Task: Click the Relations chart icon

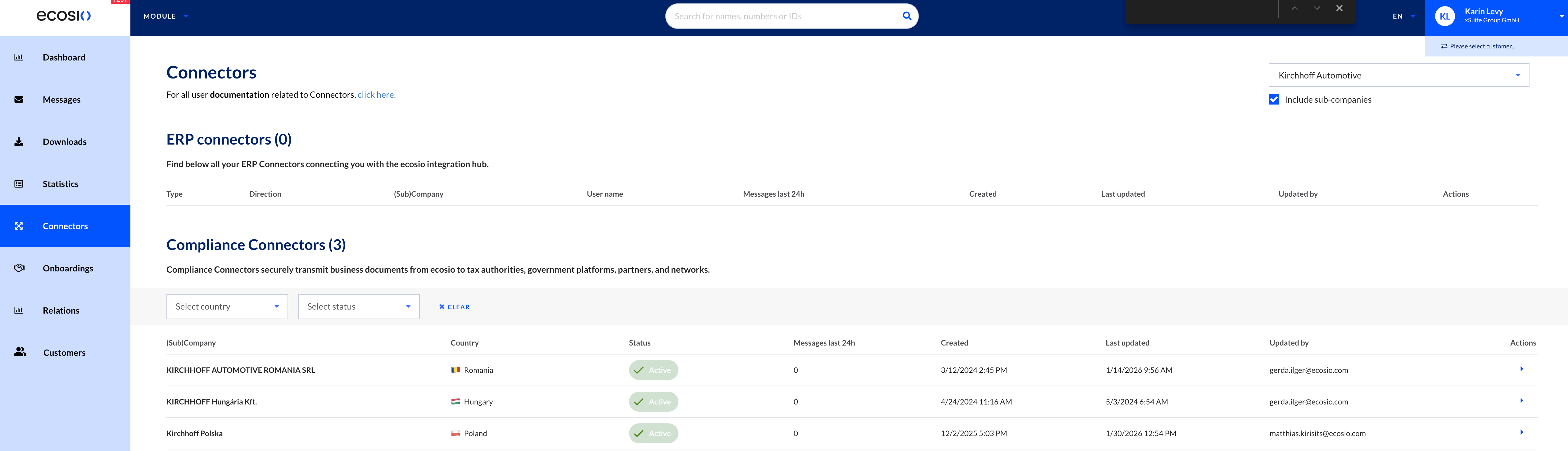Action: click(x=19, y=310)
